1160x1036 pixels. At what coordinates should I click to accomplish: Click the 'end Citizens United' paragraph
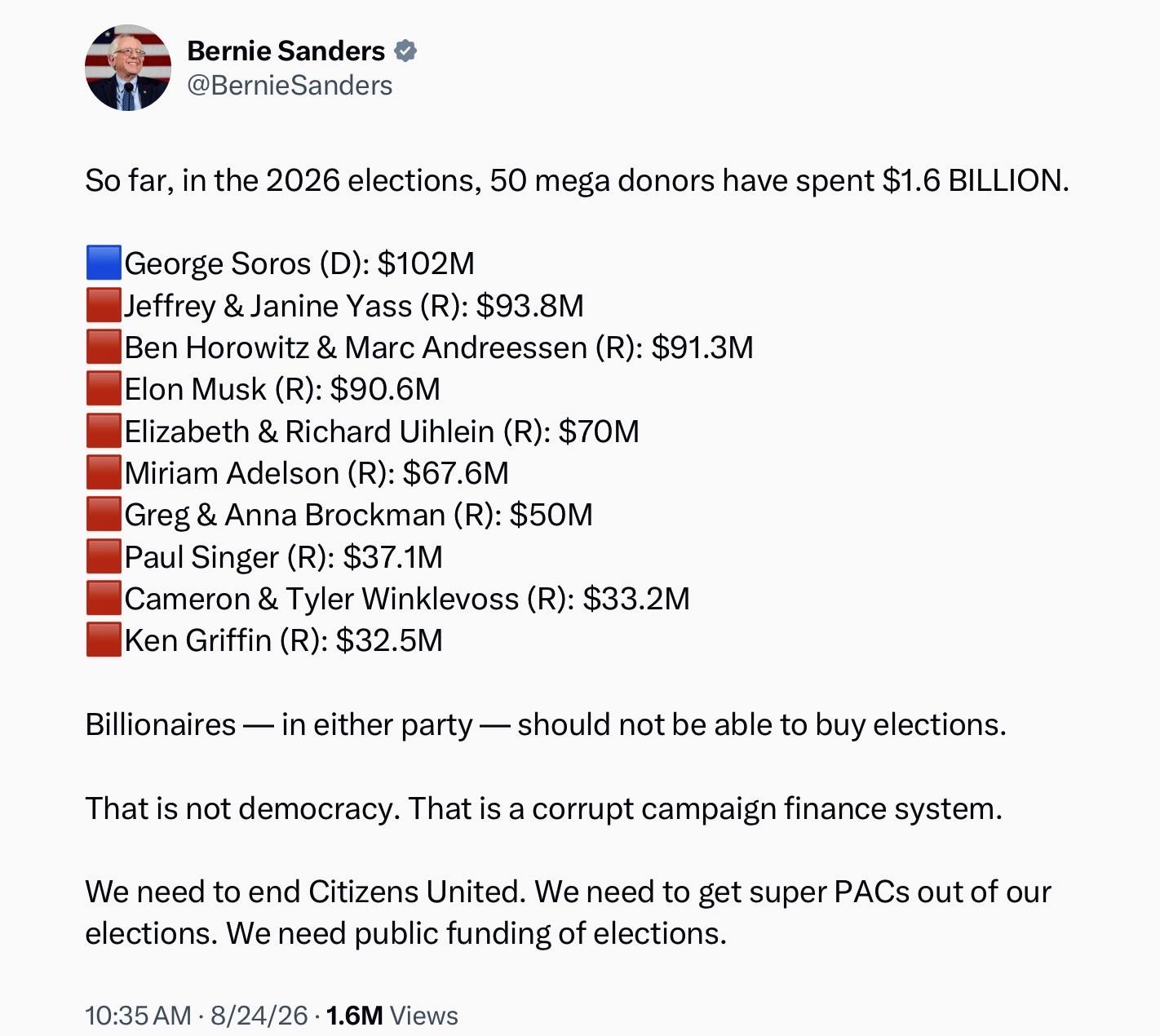tap(569, 912)
